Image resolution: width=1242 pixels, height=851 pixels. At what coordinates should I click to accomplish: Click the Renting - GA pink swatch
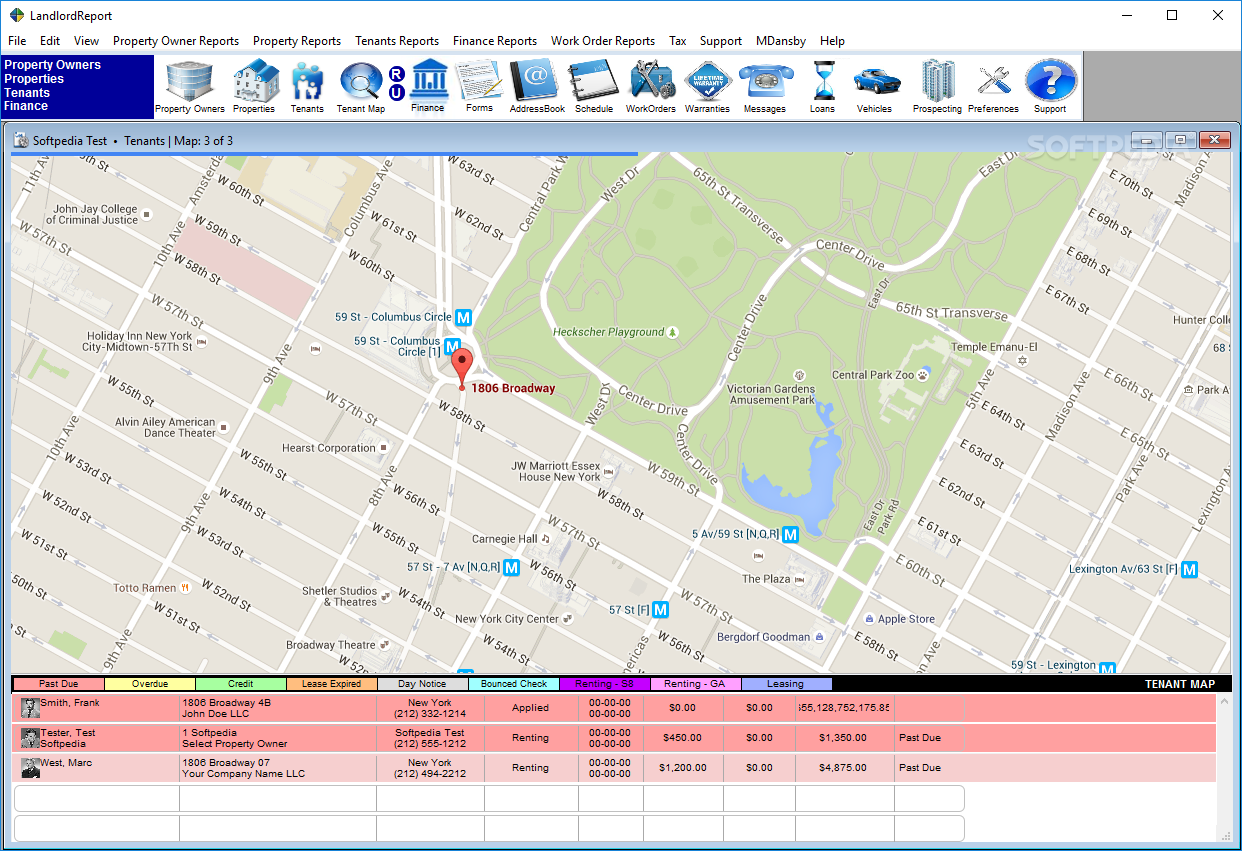click(695, 684)
